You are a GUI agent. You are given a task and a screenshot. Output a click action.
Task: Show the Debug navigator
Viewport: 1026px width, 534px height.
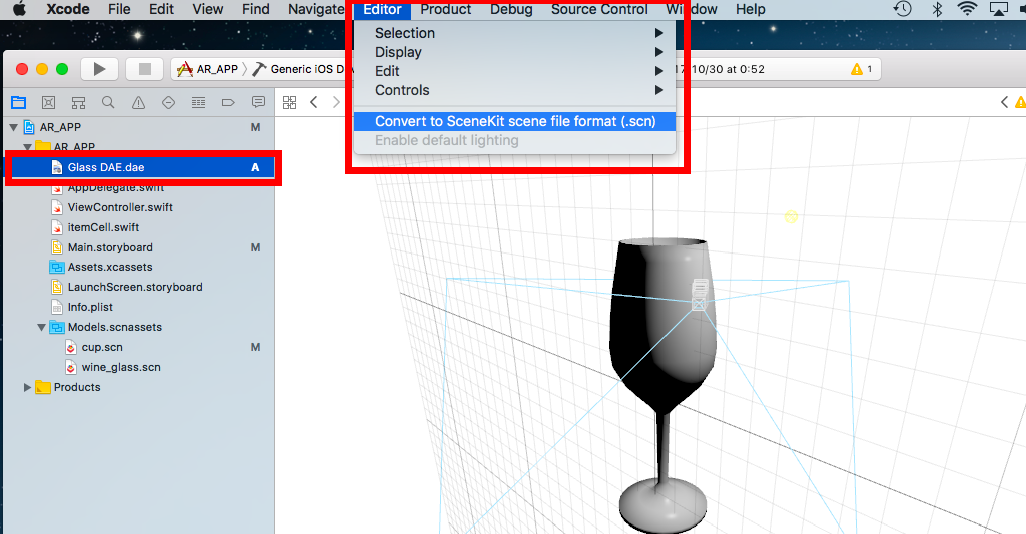(x=198, y=102)
